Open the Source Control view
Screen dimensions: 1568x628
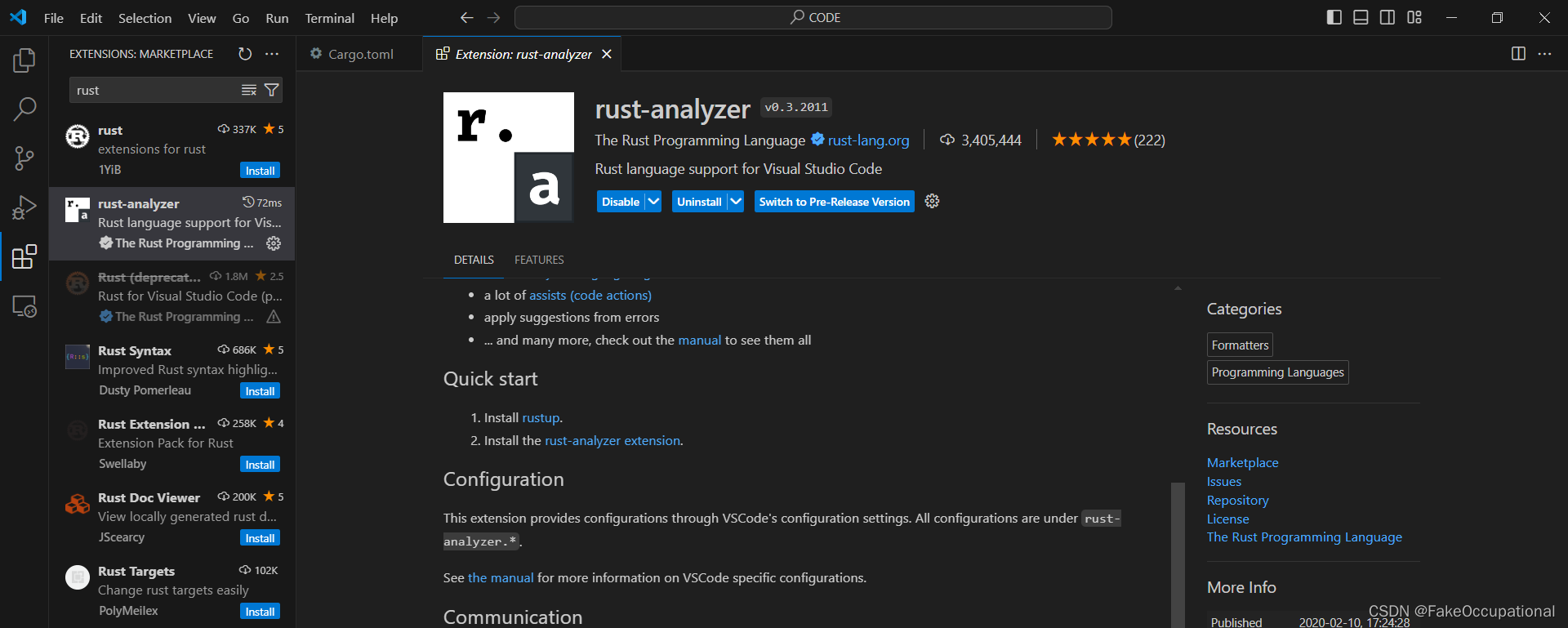[x=24, y=158]
